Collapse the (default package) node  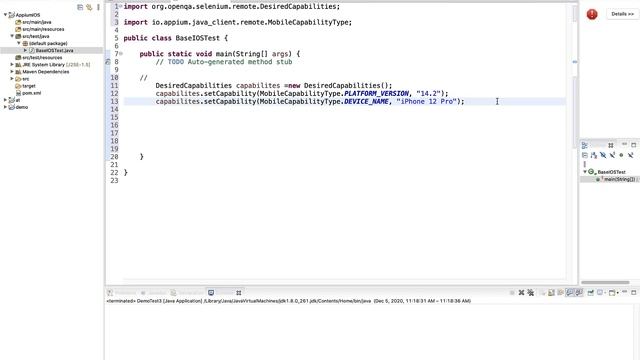click(x=19, y=43)
